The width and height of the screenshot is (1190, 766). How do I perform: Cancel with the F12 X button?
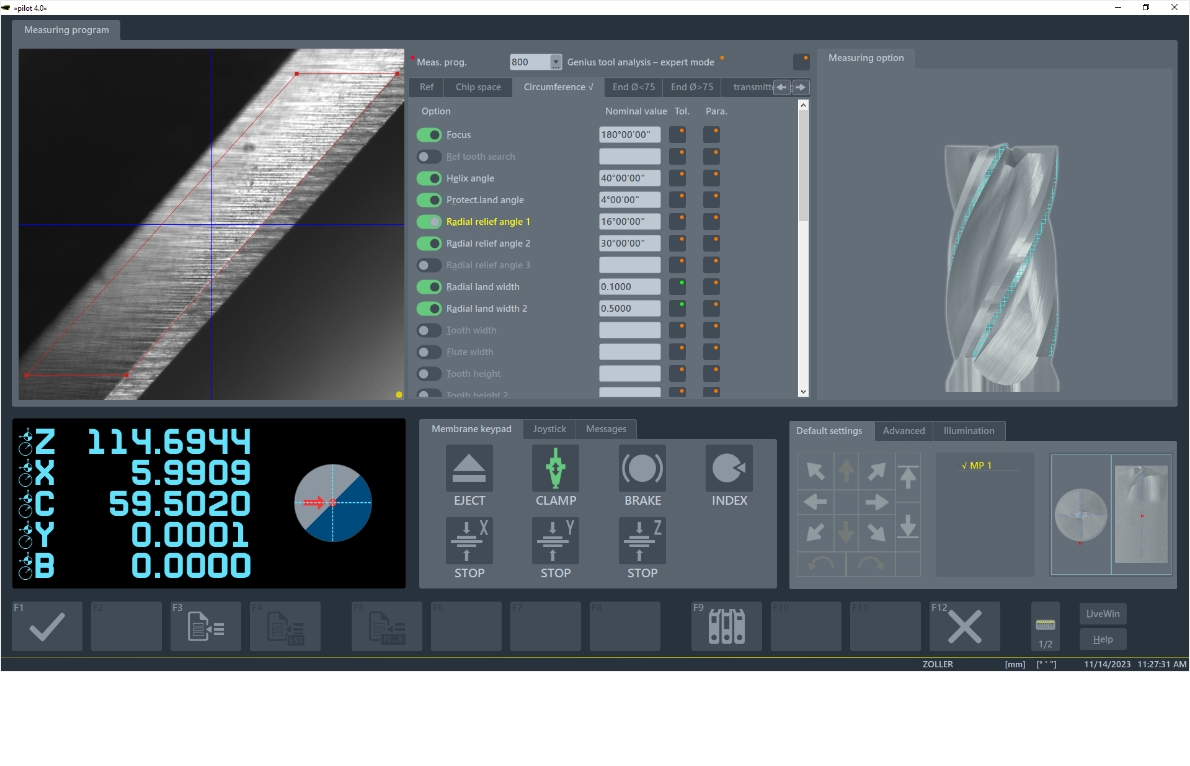[964, 627]
